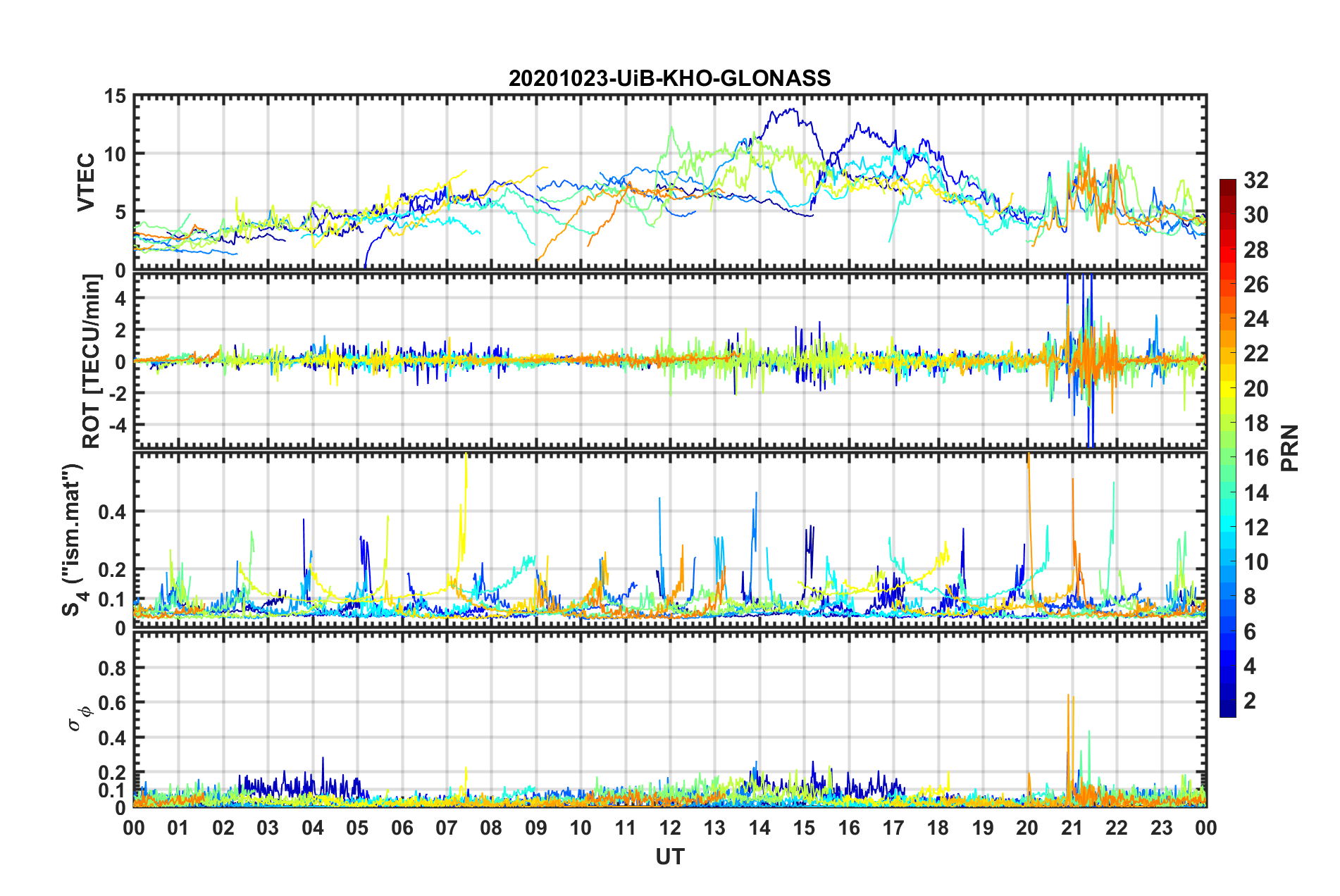1340x896 pixels.
Task: Click the VTEC y-axis label
Action: click(86, 182)
